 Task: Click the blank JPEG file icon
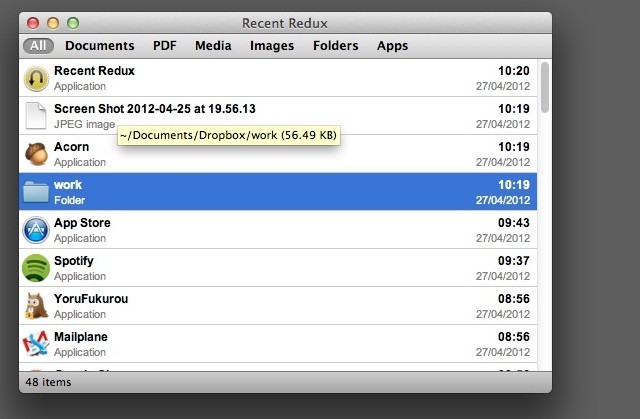tap(36, 115)
